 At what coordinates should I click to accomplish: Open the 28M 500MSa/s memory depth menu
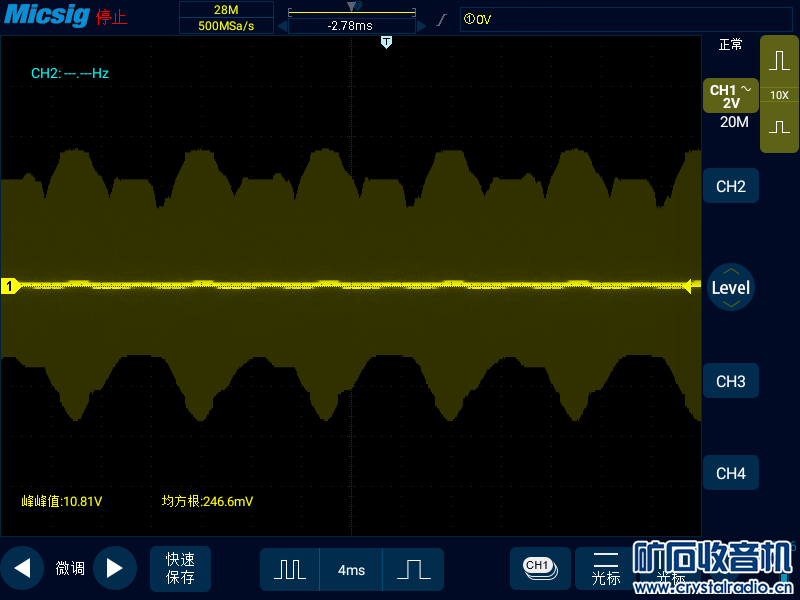click(226, 17)
